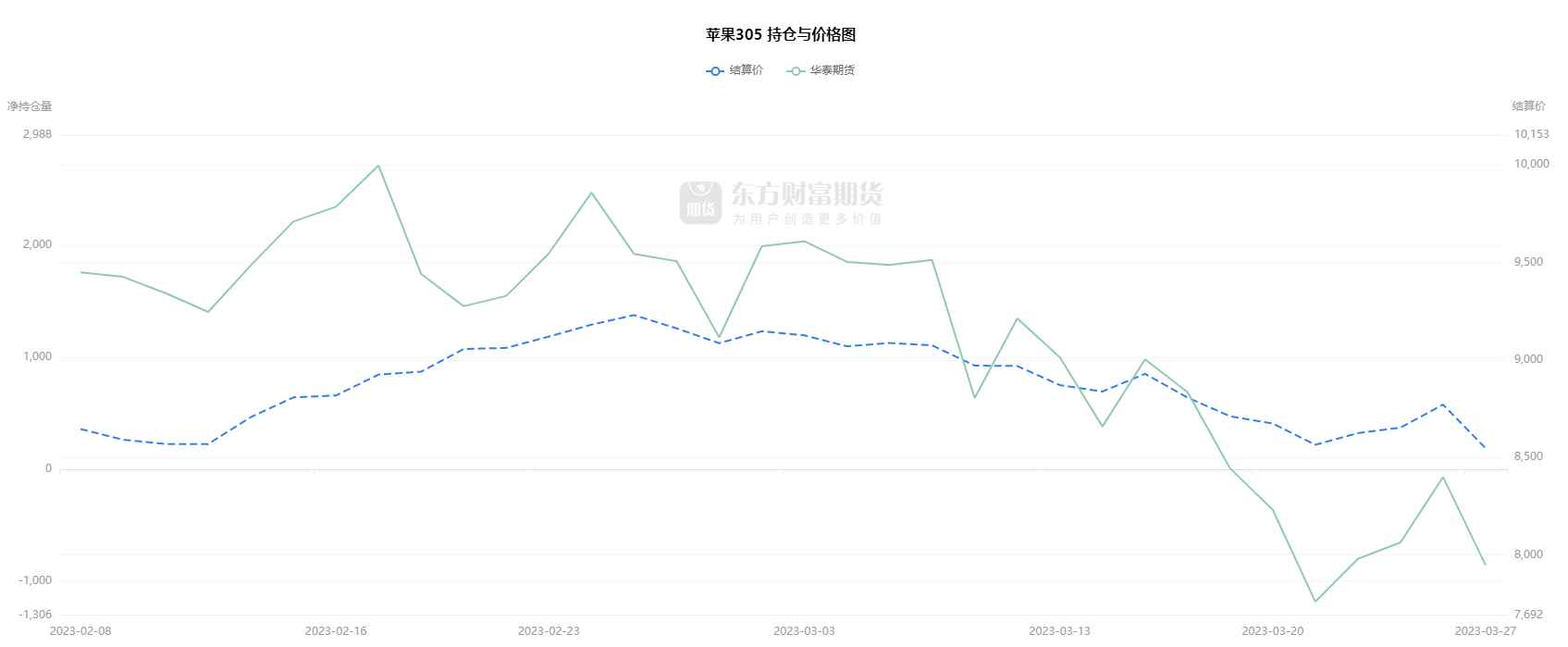1568x647 pixels.
Task: Click the 2023-03-20 date label
Action: click(x=1272, y=631)
